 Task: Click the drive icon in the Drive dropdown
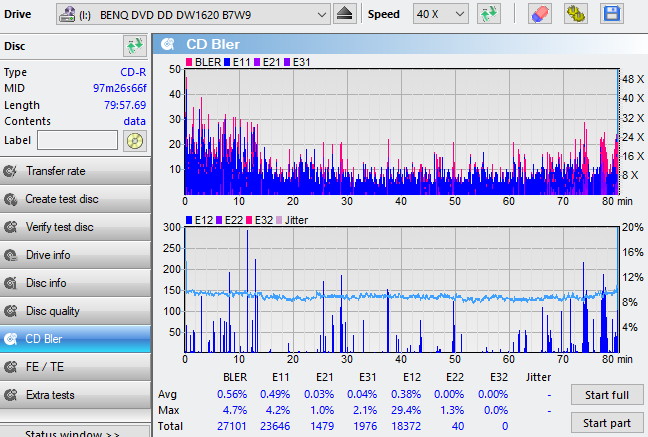[x=67, y=14]
